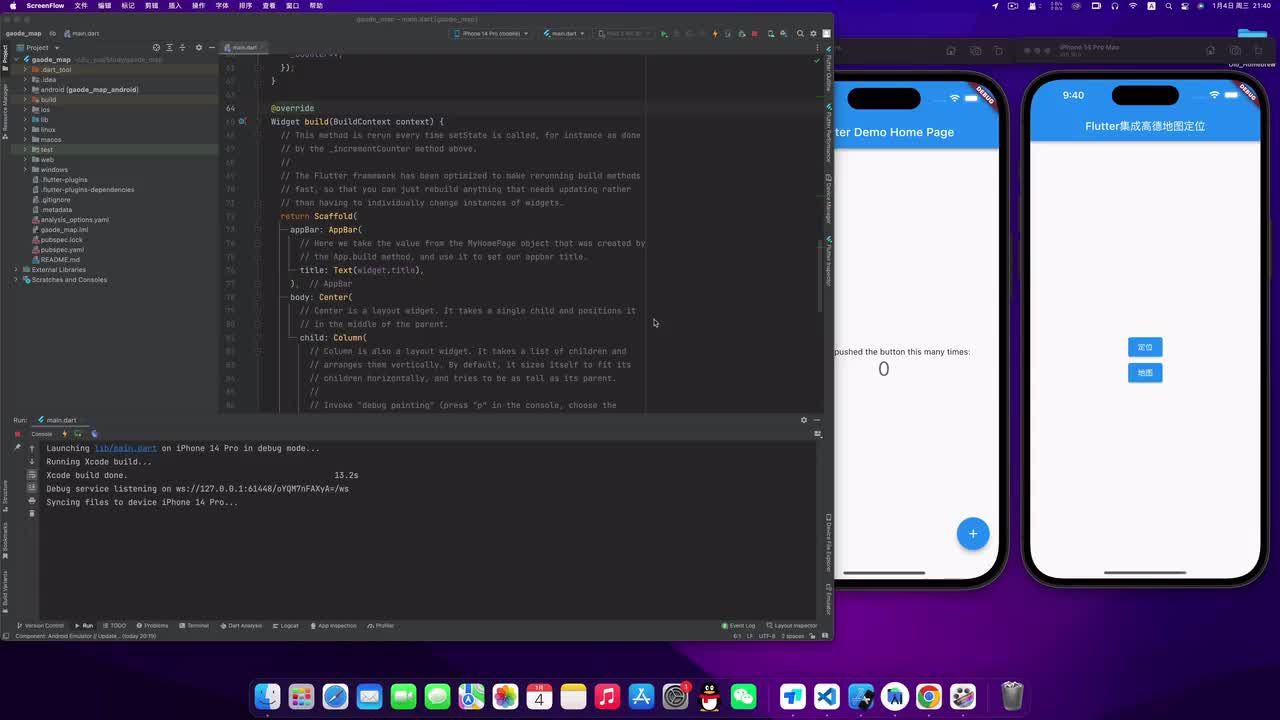Open Xcode in the Dock
Image resolution: width=1280 pixels, height=720 pixels.
pos(861,696)
